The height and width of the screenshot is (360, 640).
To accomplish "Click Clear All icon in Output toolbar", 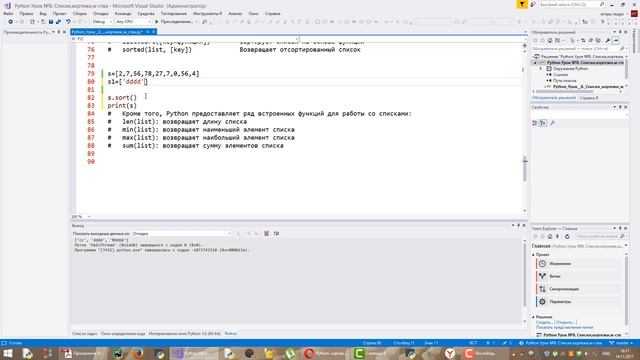I will coord(266,233).
